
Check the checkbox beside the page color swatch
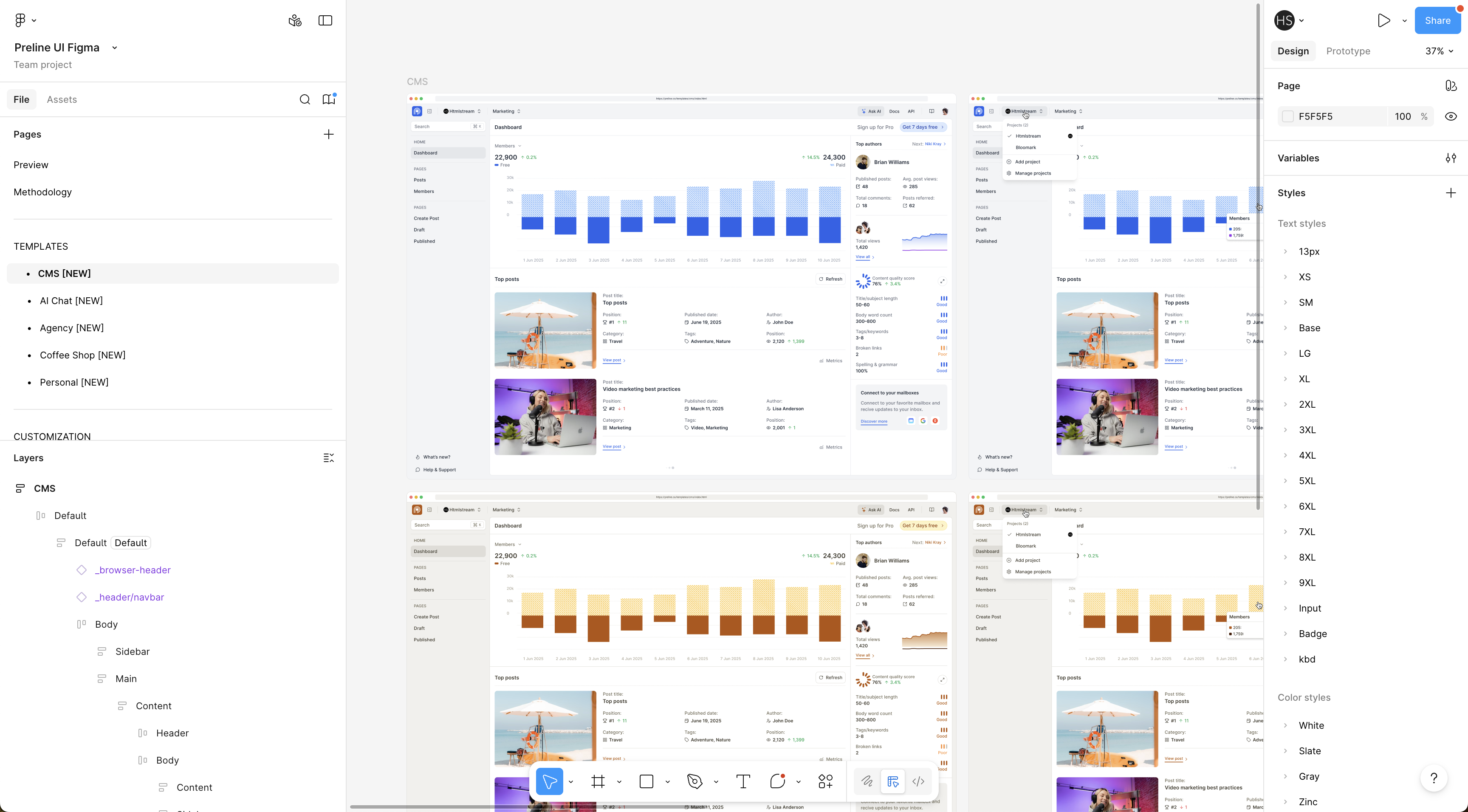1287,116
